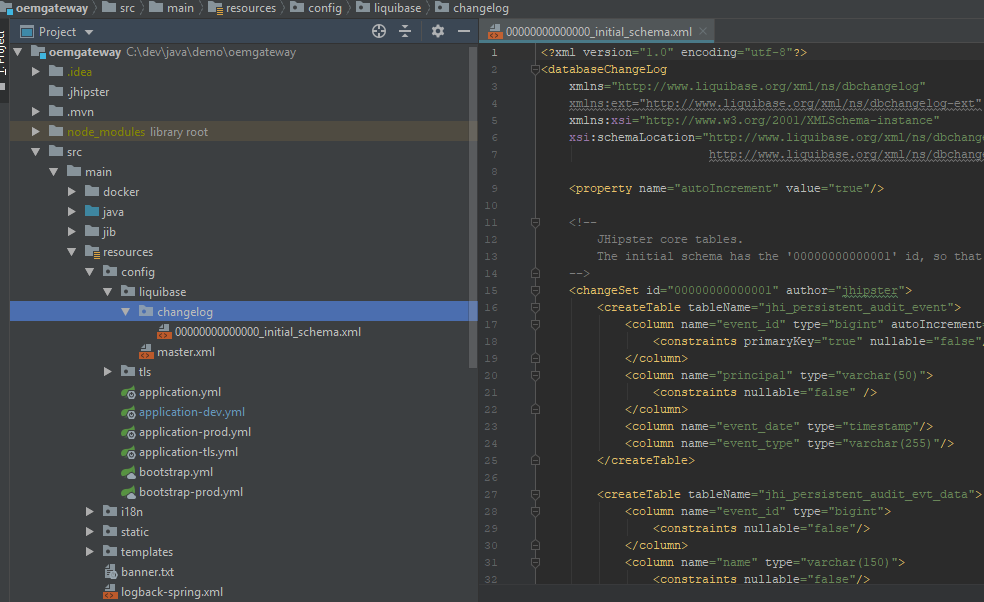This screenshot has width=984, height=602.
Task: Click resources in the navigation breadcrumb
Action: click(x=251, y=8)
